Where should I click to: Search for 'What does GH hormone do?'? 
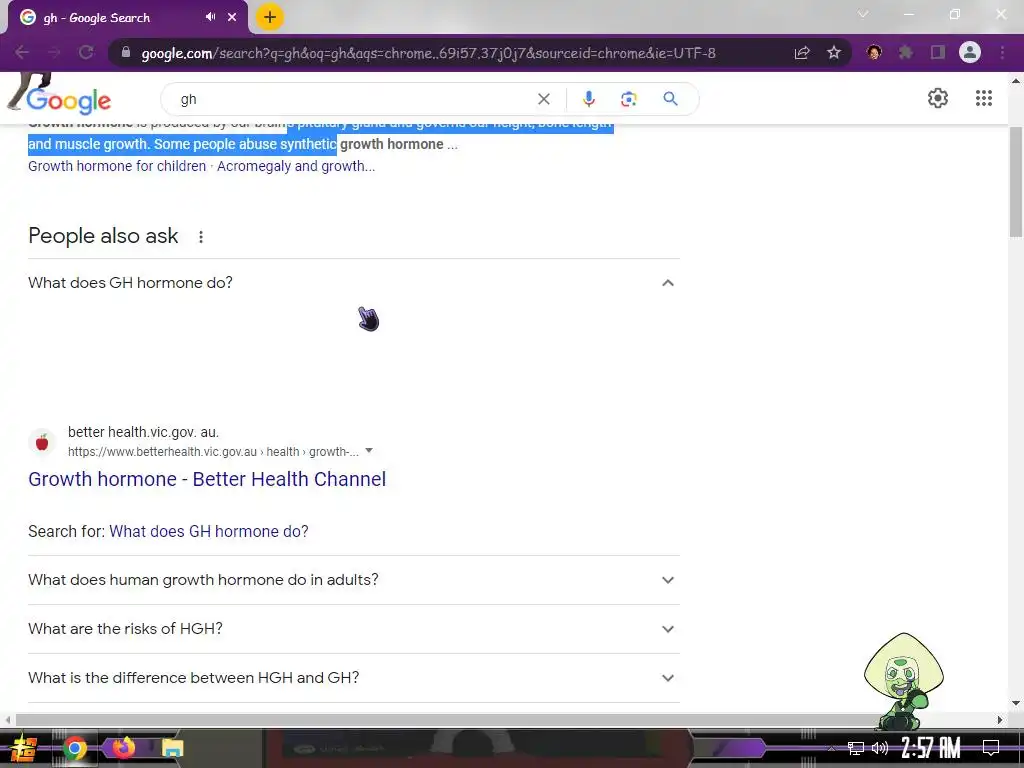pos(208,531)
